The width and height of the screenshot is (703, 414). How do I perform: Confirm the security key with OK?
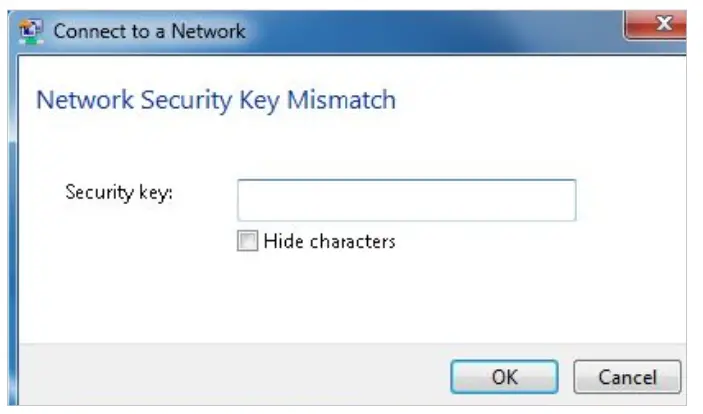click(x=504, y=377)
